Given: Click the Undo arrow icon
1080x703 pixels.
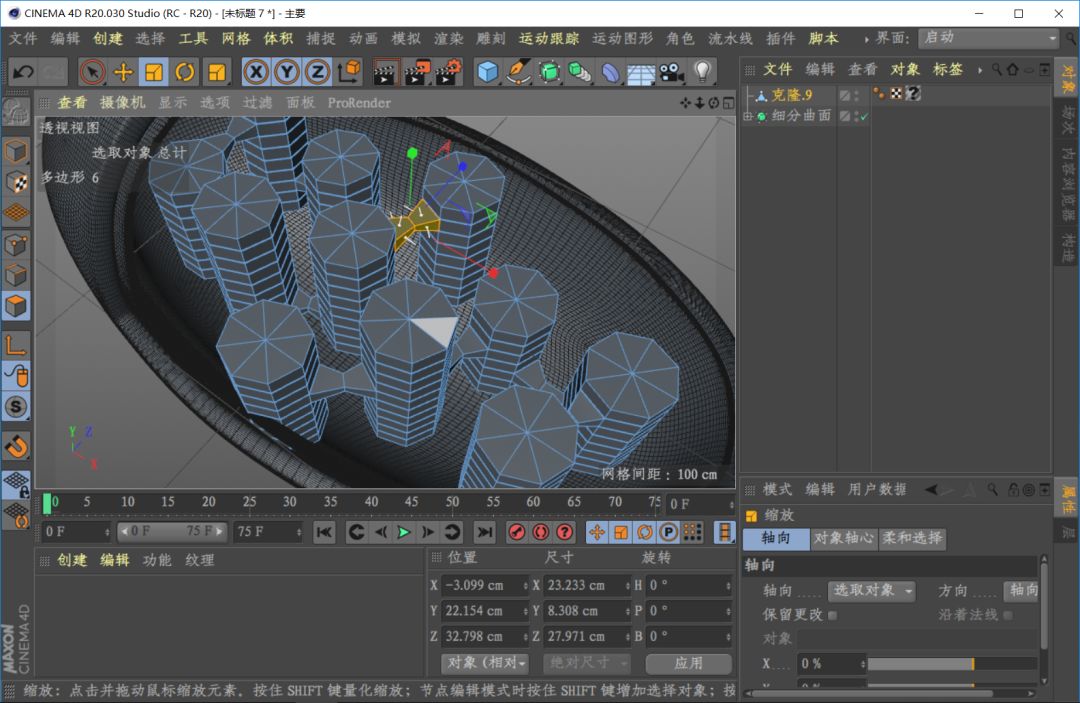Looking at the screenshot, I should coord(22,72).
